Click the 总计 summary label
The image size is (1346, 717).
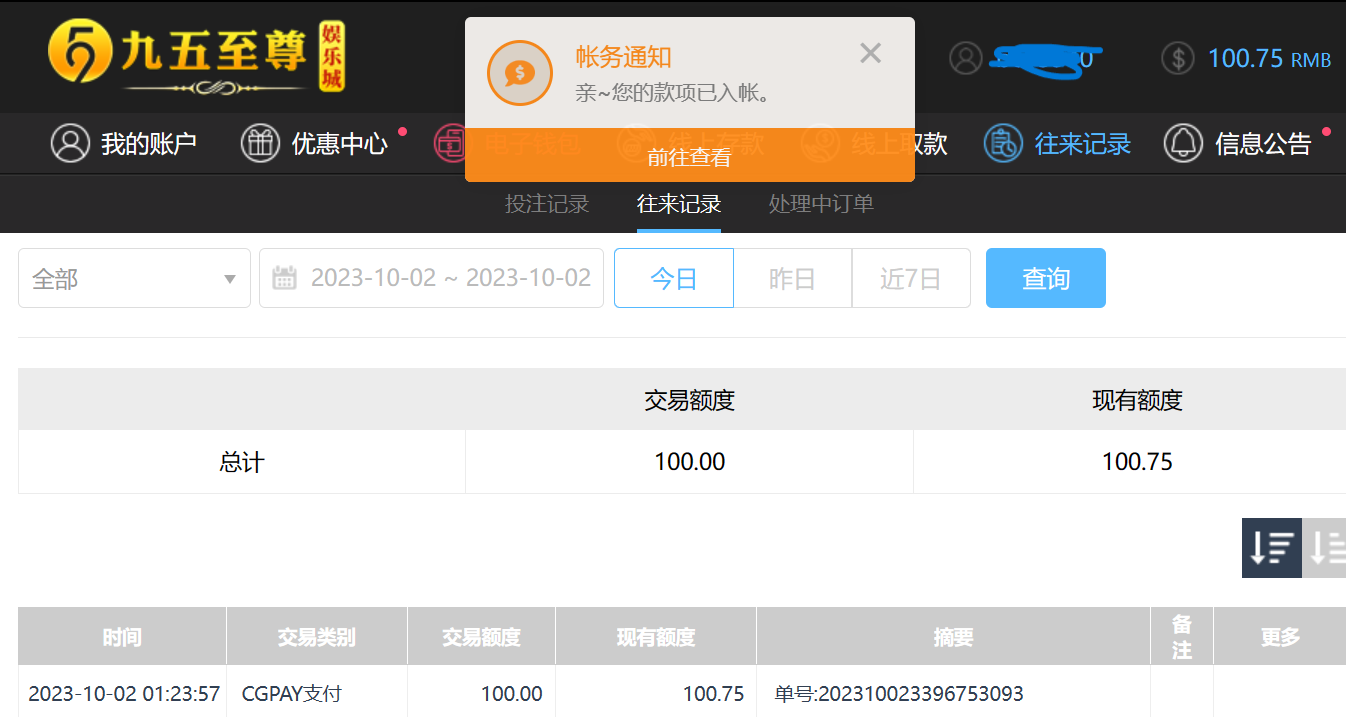(x=242, y=462)
